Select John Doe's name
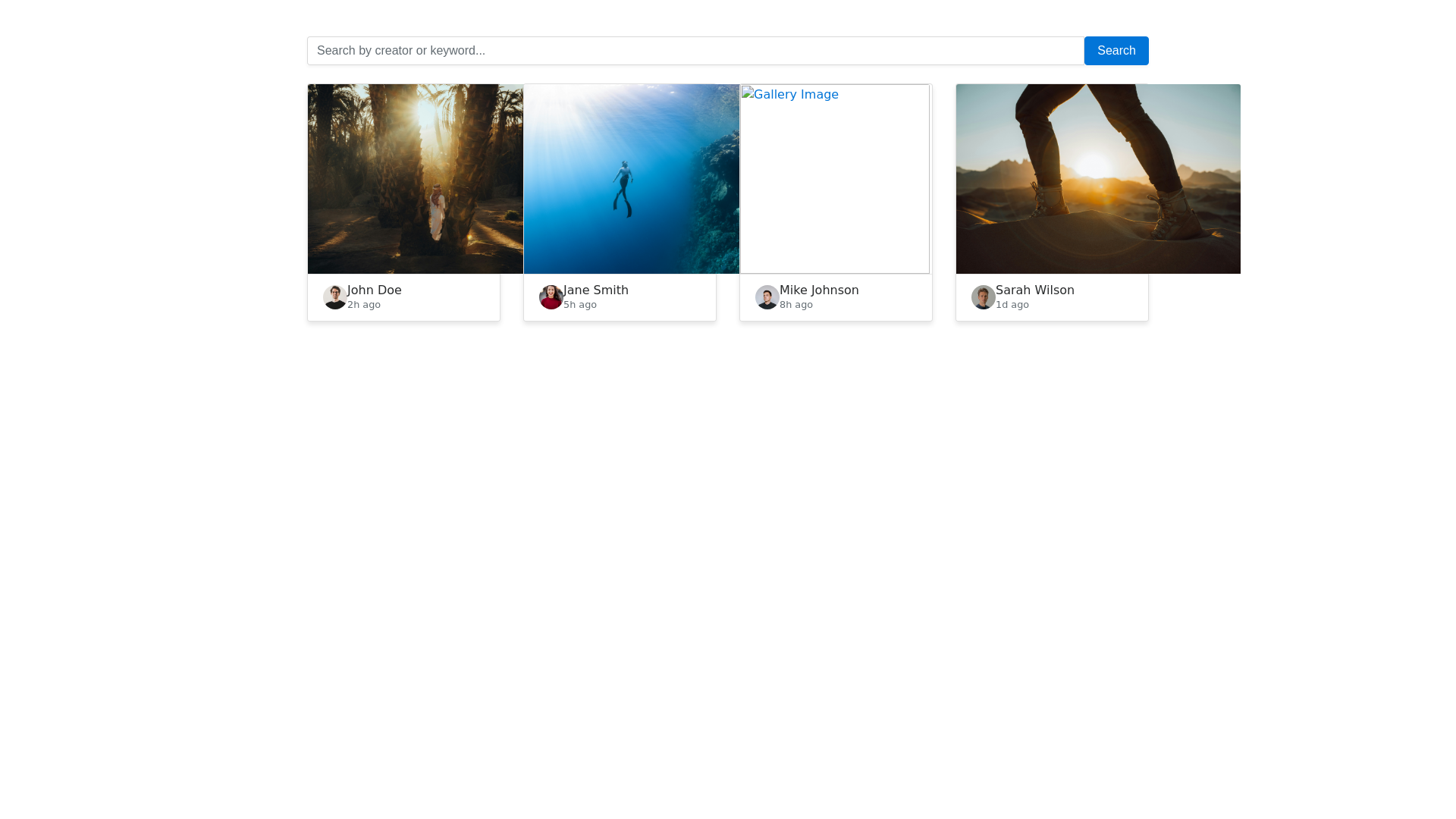Viewport: 1456px width, 819px height. (374, 290)
